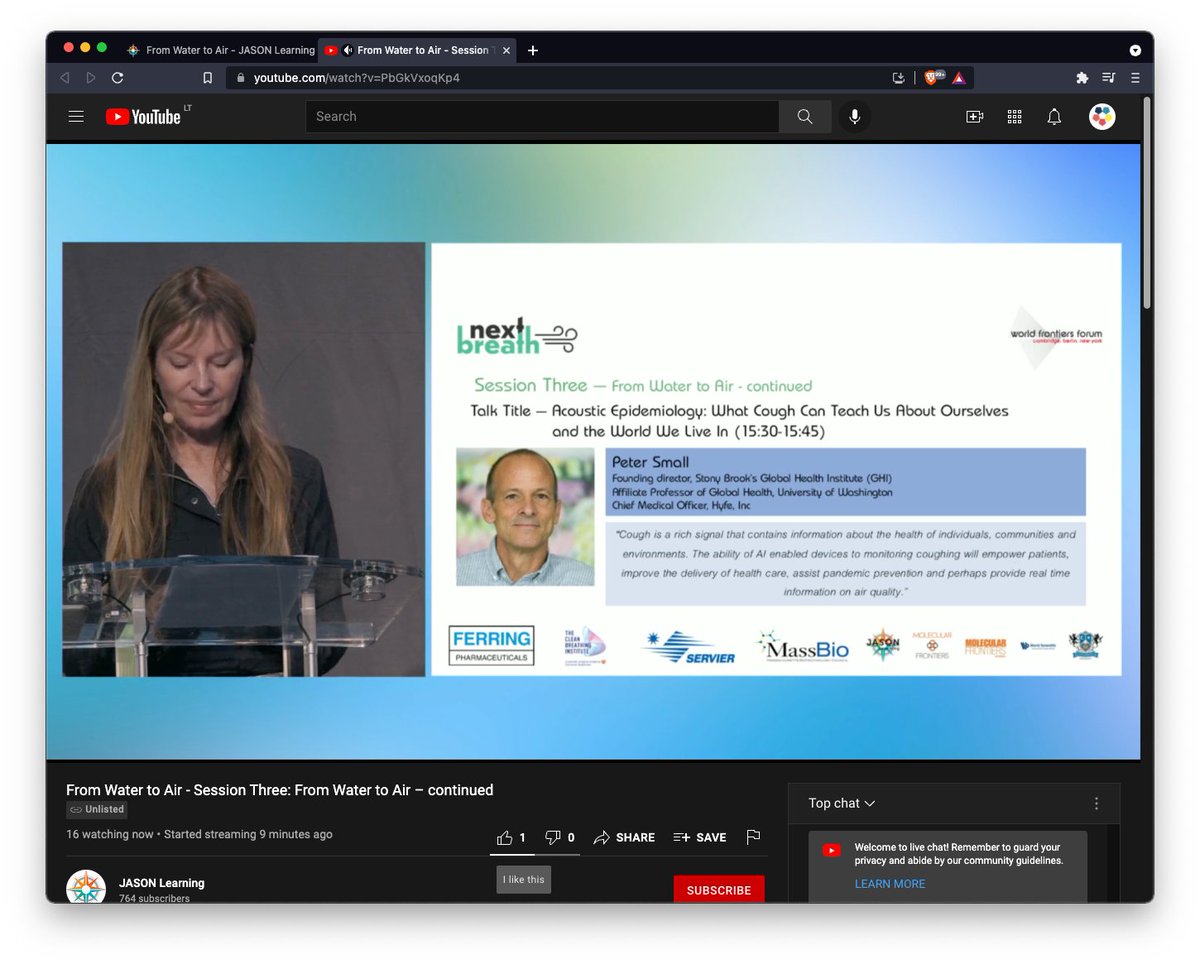Focus the YouTube search field
This screenshot has width=1200, height=964.
[x=542, y=117]
